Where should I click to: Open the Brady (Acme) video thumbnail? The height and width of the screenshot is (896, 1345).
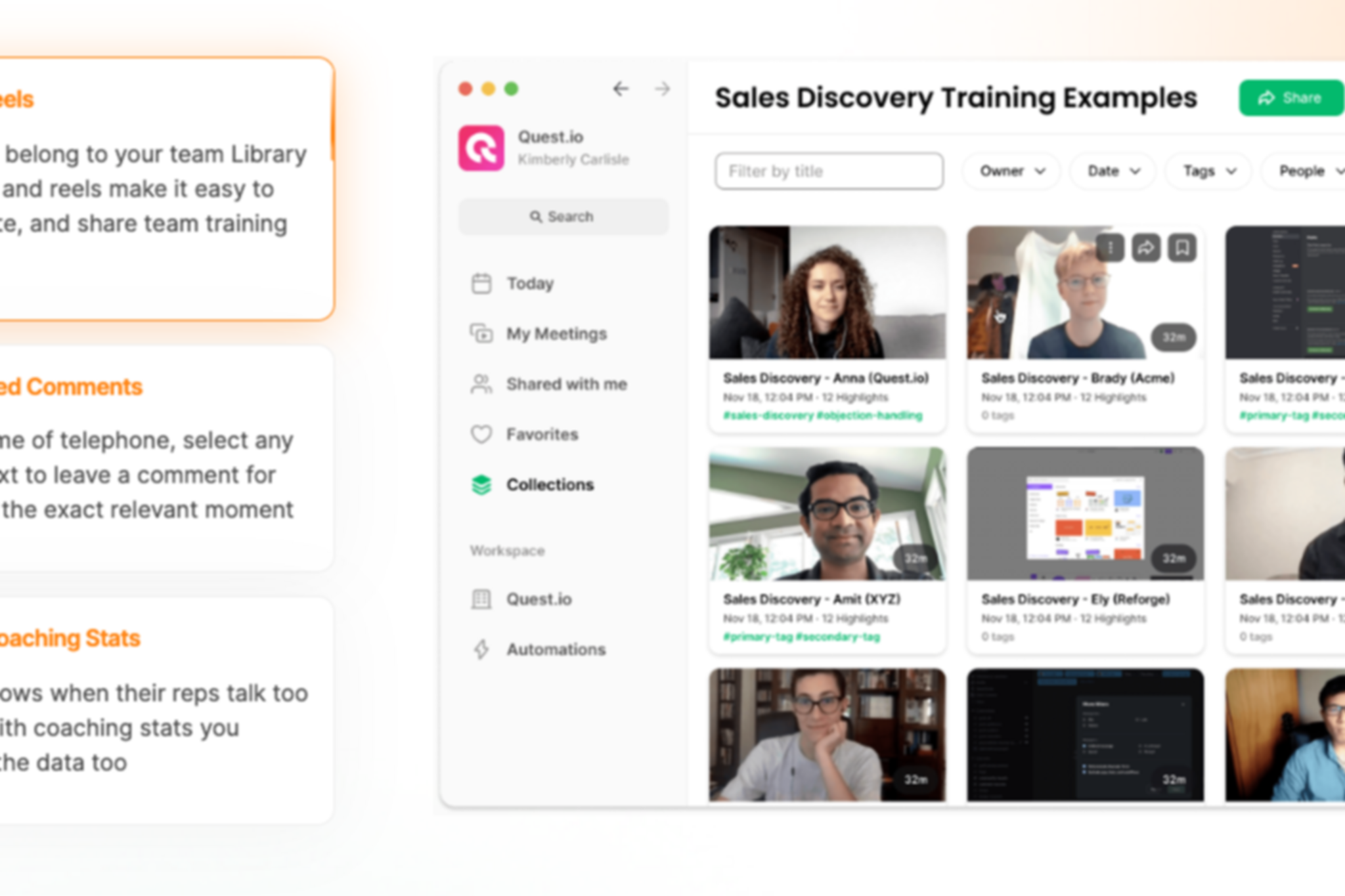pyautogui.click(x=1086, y=293)
